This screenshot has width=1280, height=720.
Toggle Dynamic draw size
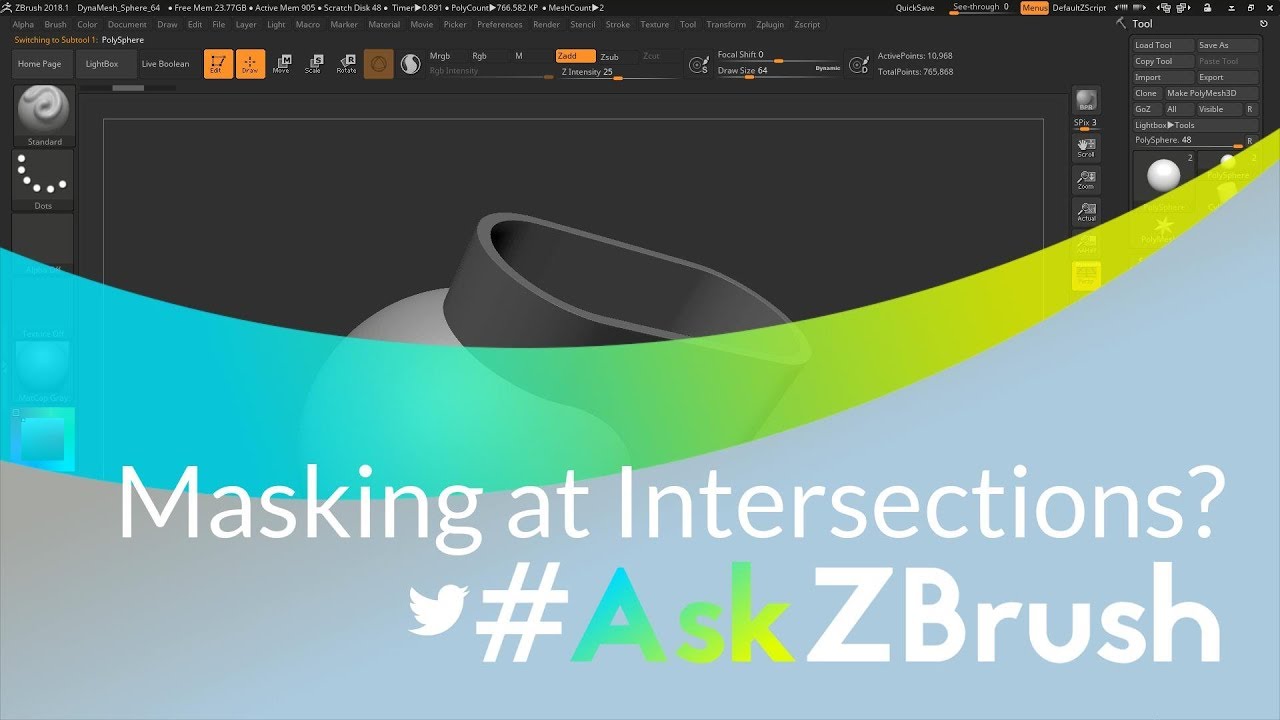click(x=828, y=68)
